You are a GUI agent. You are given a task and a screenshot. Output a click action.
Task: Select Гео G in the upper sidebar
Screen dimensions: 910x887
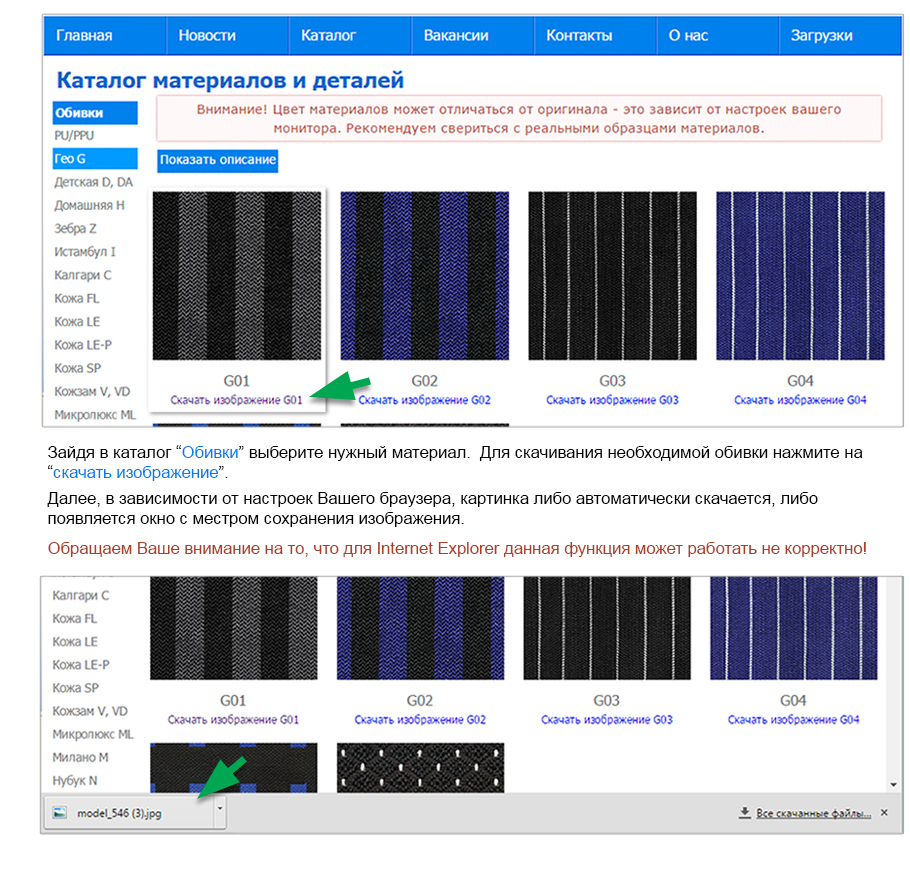tap(70, 159)
